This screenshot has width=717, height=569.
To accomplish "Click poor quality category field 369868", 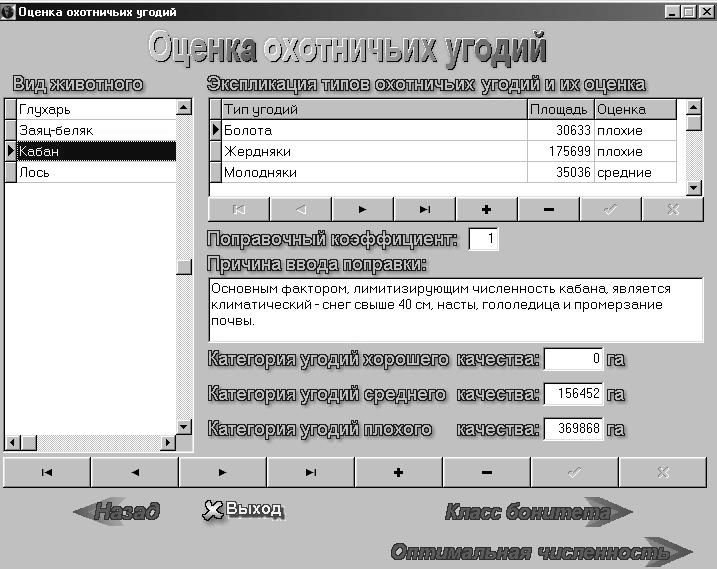I will [x=573, y=429].
